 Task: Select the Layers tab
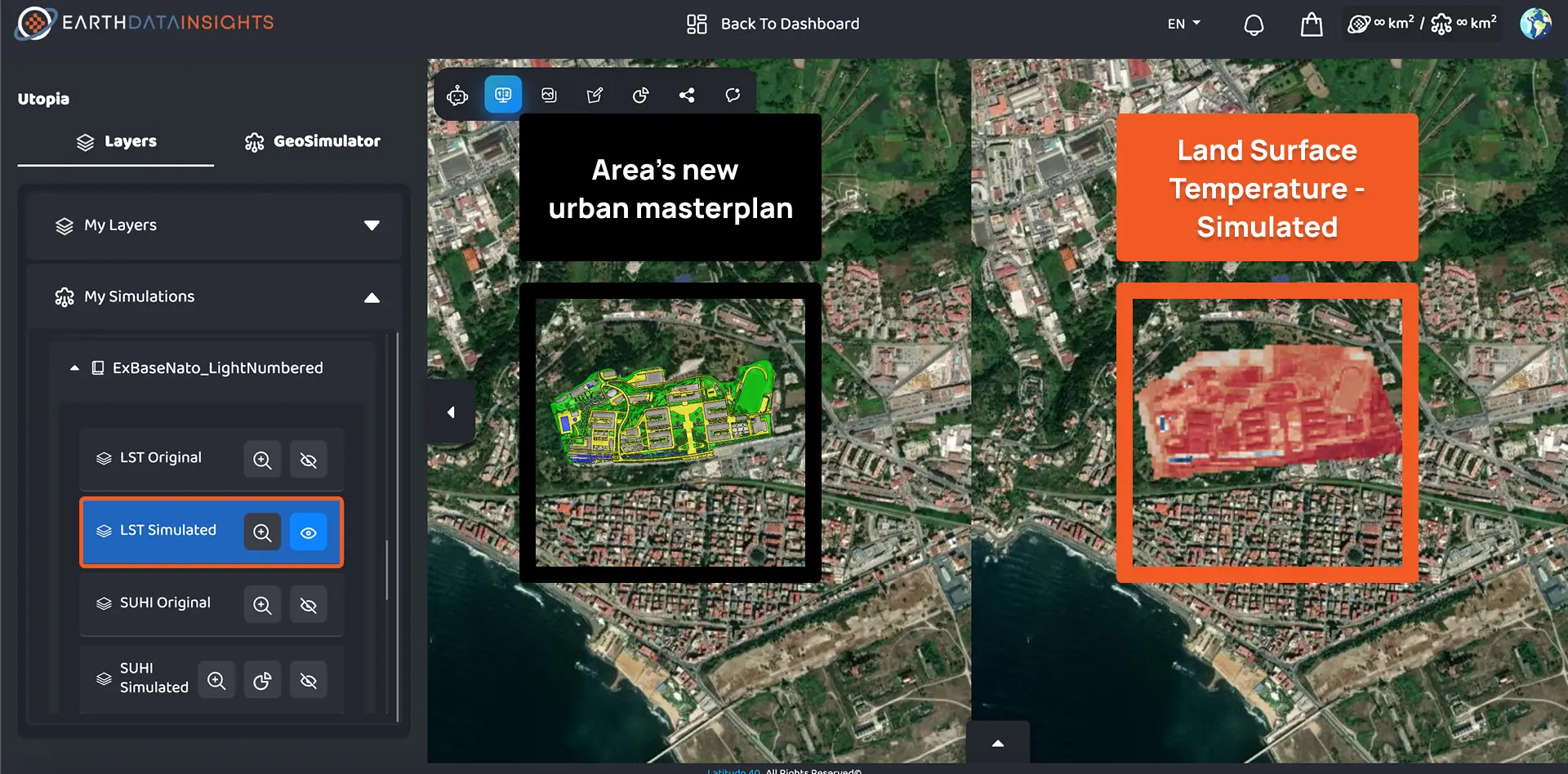point(117,141)
